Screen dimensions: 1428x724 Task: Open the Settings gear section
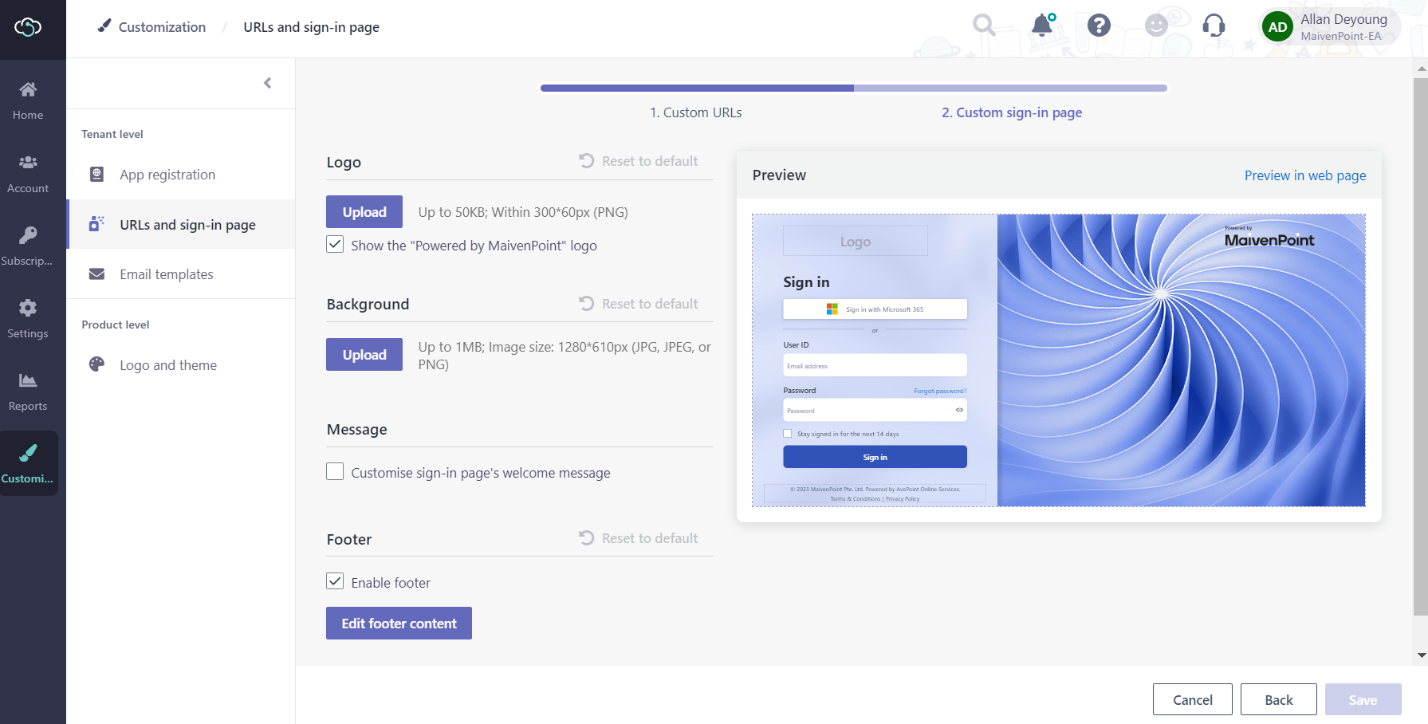point(28,318)
